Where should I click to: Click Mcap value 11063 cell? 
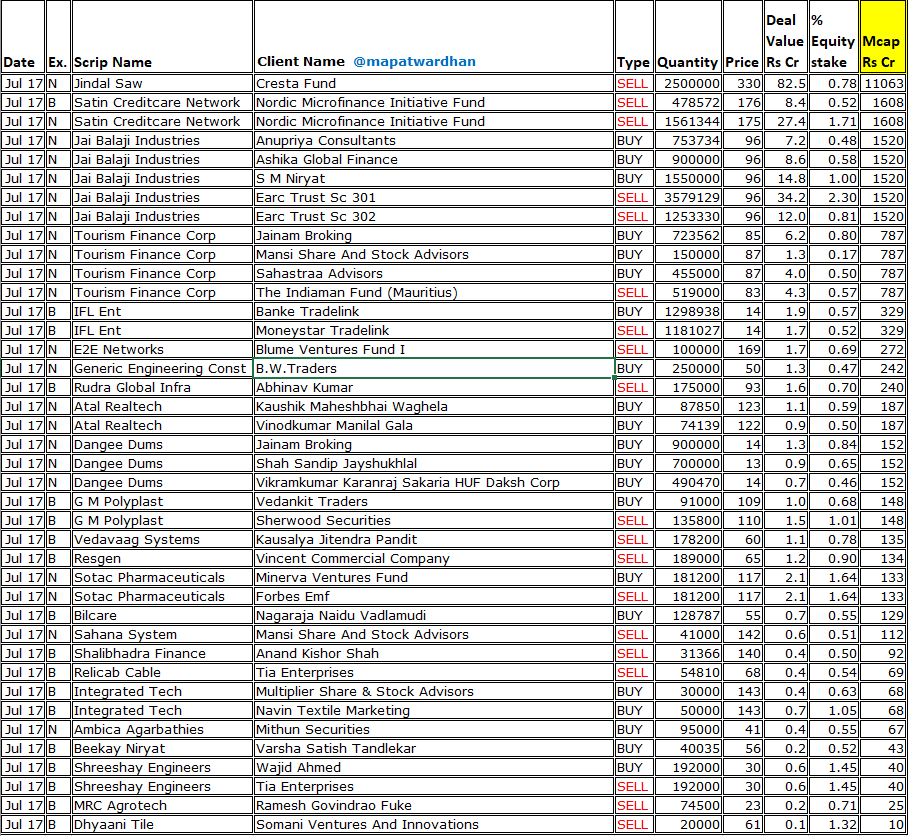(x=883, y=83)
